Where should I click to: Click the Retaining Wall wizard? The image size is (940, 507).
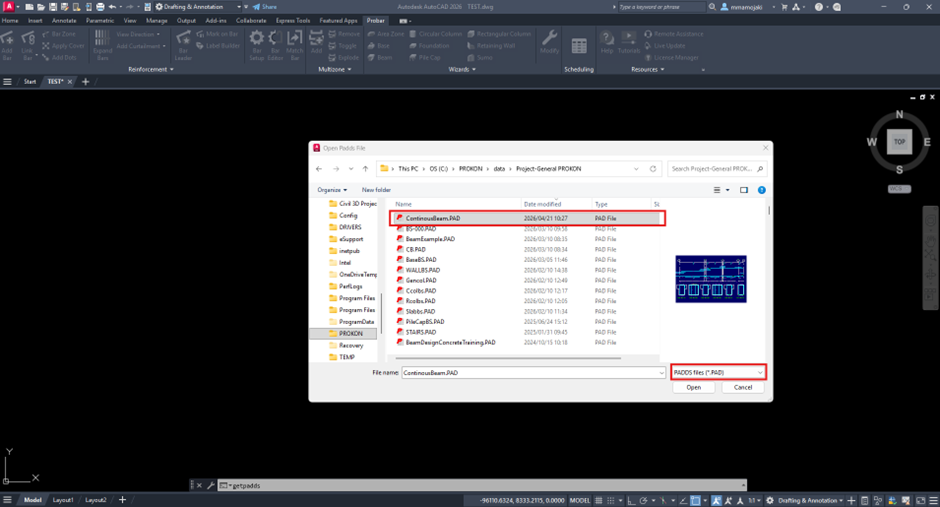pos(491,46)
